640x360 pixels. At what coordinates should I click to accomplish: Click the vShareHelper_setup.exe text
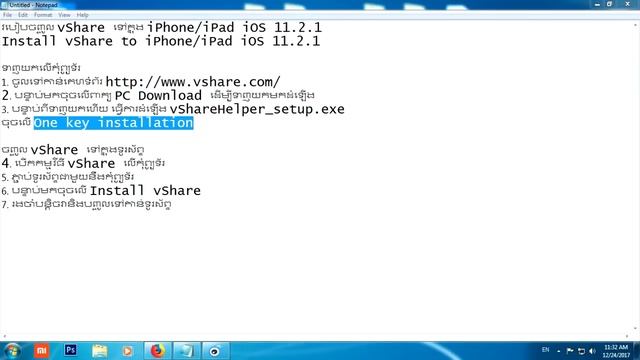[x=257, y=109]
